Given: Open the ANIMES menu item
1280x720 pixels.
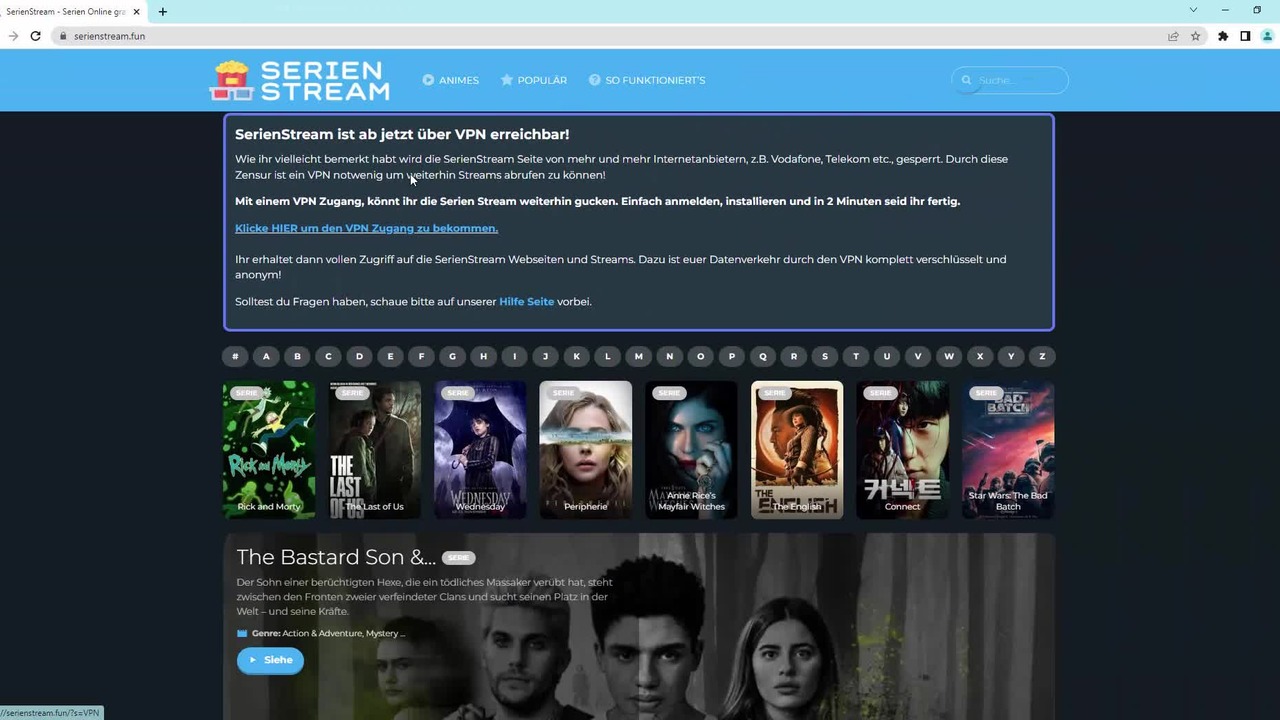Looking at the screenshot, I should tap(450, 80).
